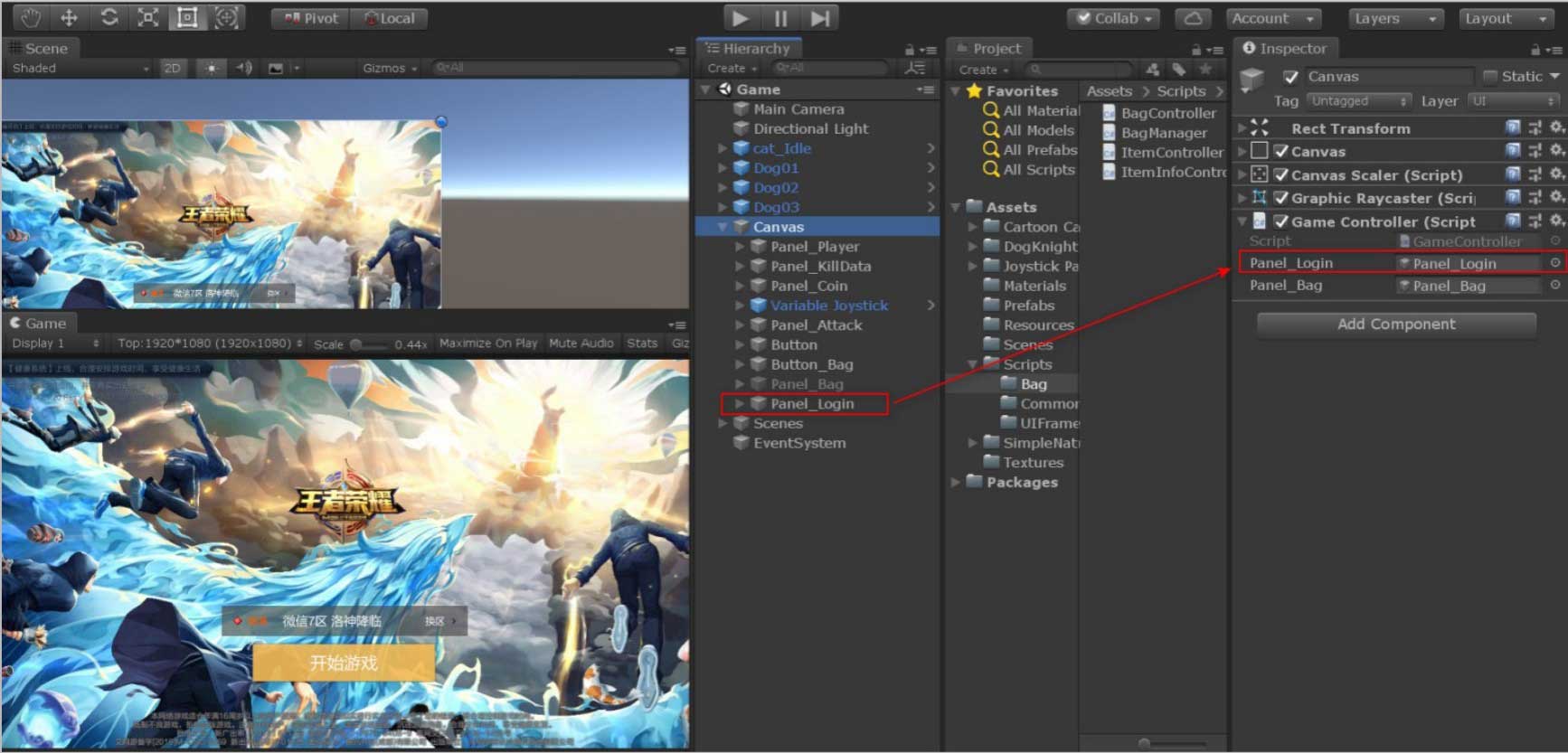
Task: Click the Step frame button
Action: point(820,18)
